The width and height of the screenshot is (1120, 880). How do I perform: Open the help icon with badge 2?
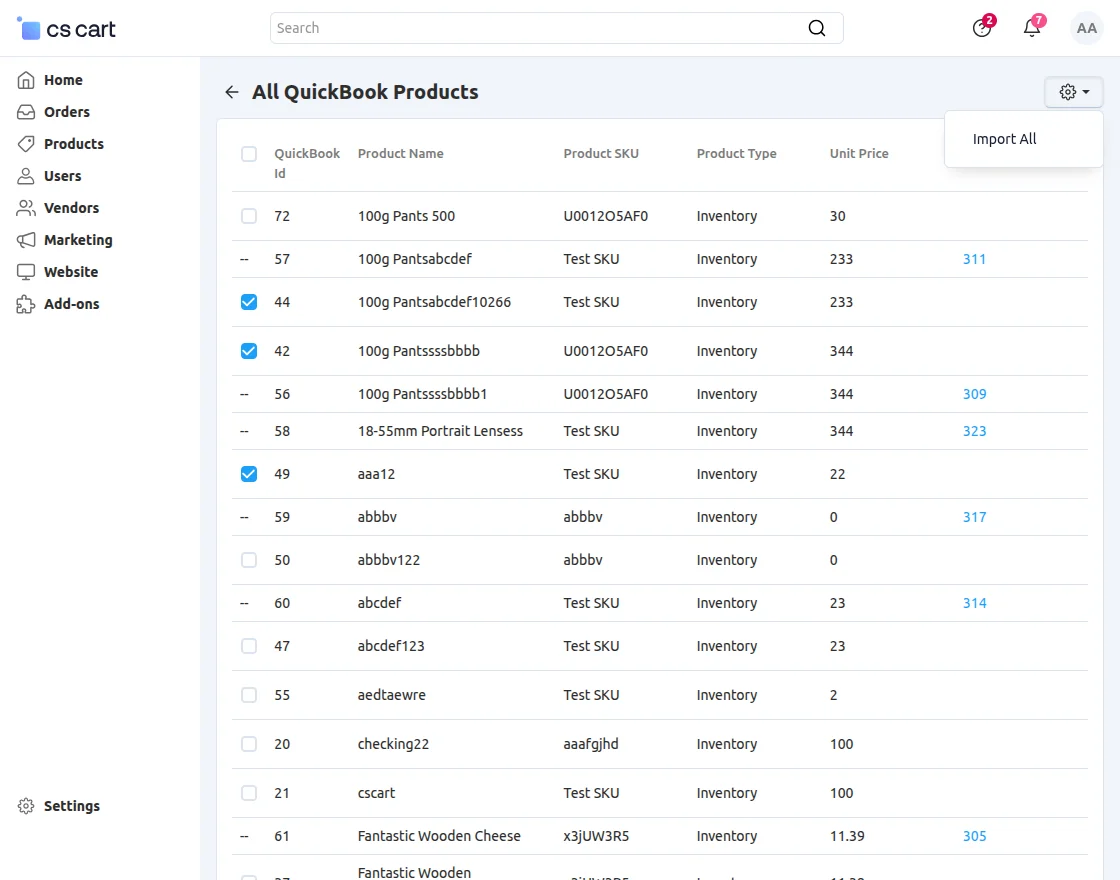[982, 28]
